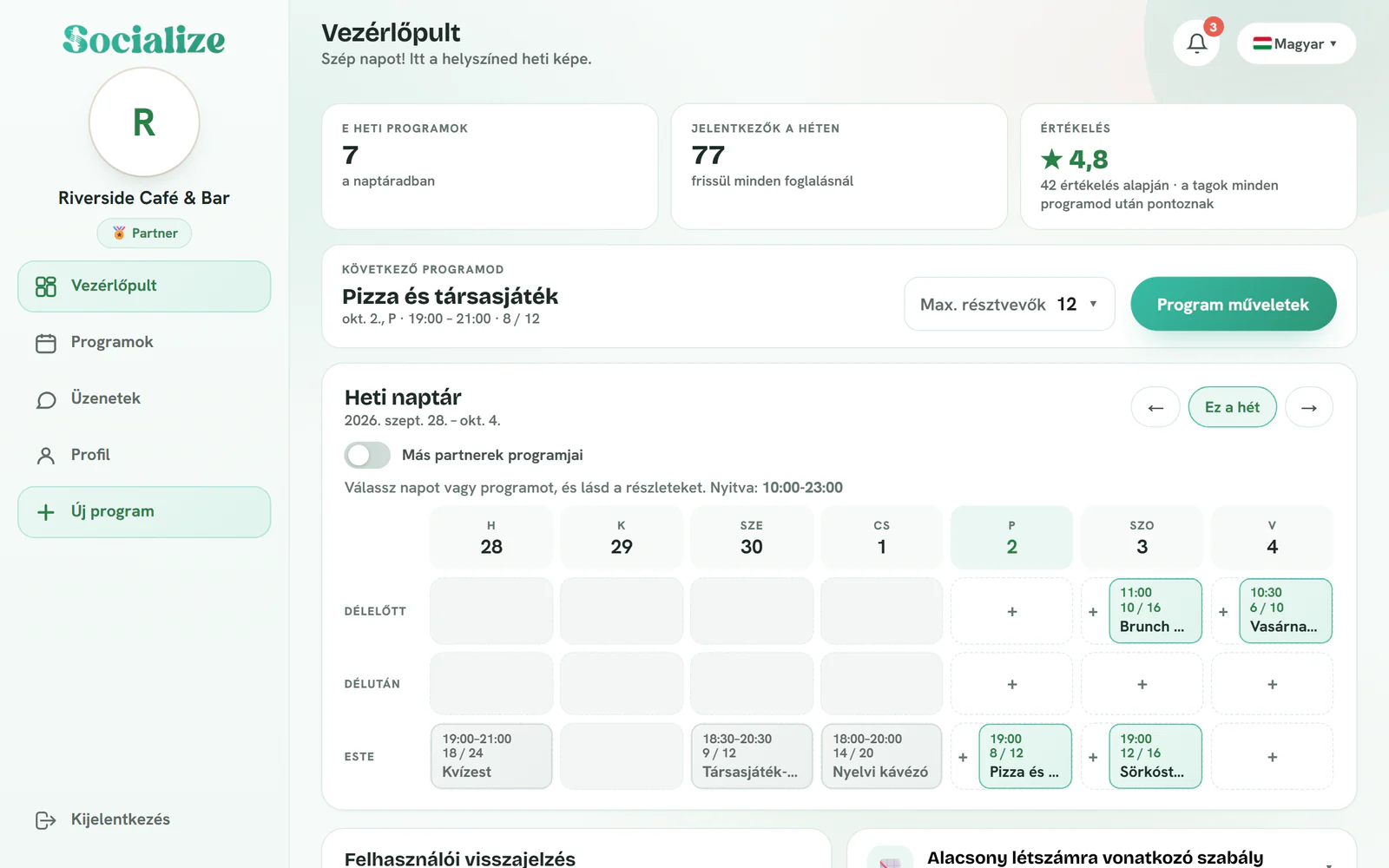Image resolution: width=1389 pixels, height=868 pixels.
Task: Open the Sörkóst... 19:00 event
Action: (1155, 756)
